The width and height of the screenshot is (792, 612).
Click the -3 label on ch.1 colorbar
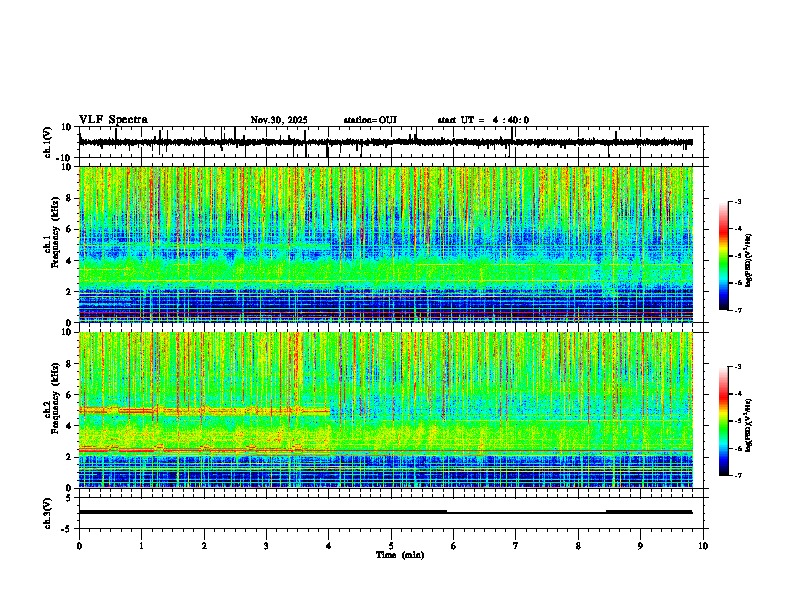[738, 202]
